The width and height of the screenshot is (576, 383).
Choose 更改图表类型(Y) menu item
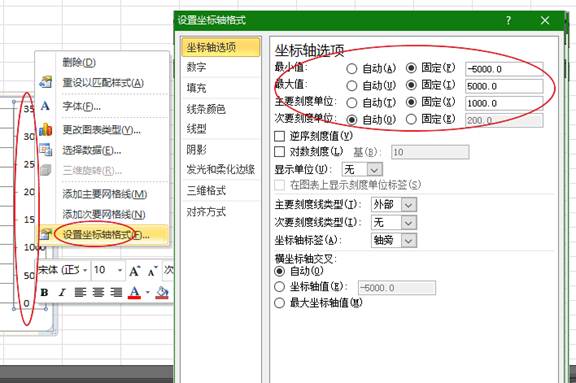tap(103, 130)
